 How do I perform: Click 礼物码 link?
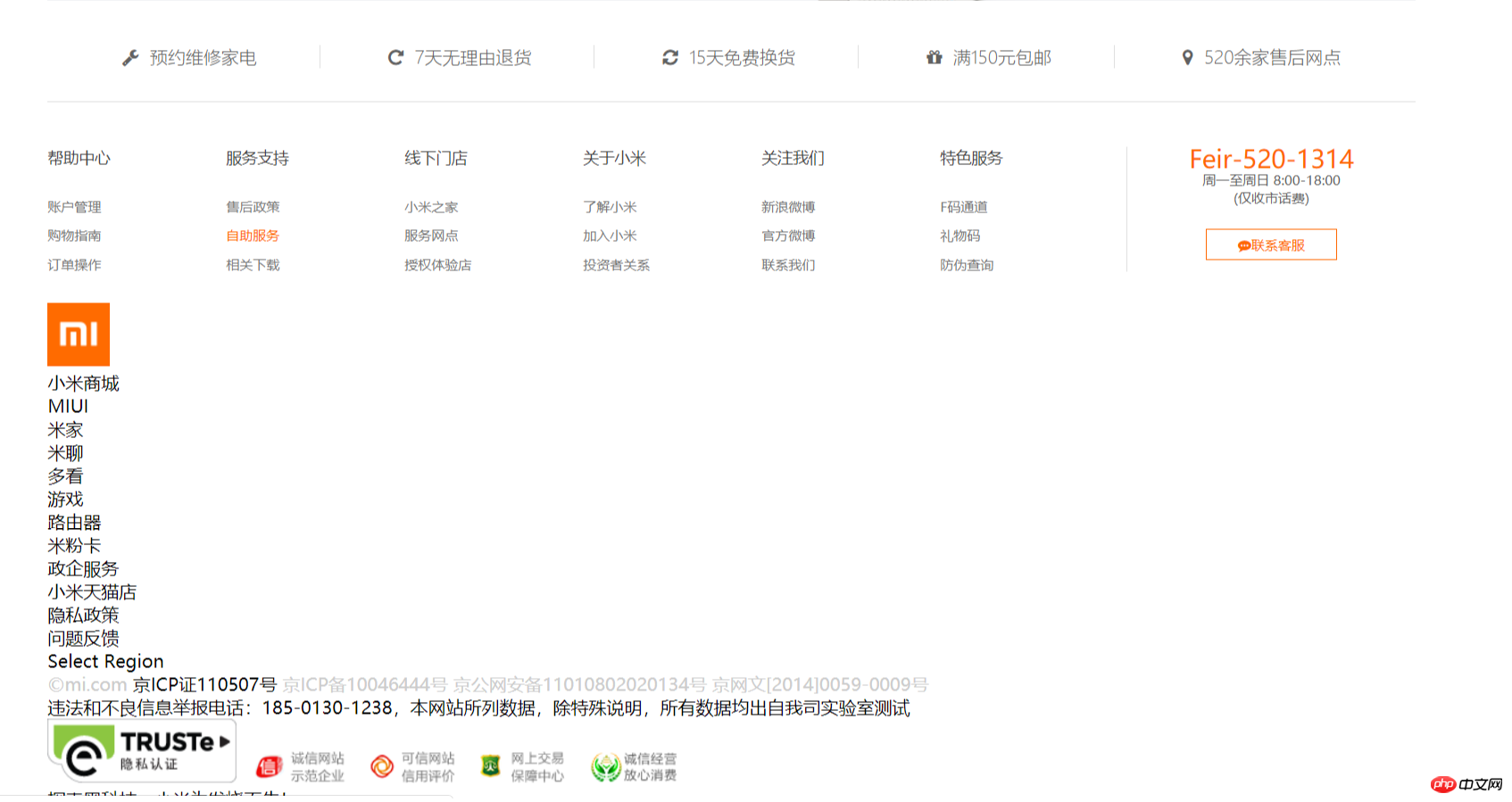pos(960,236)
